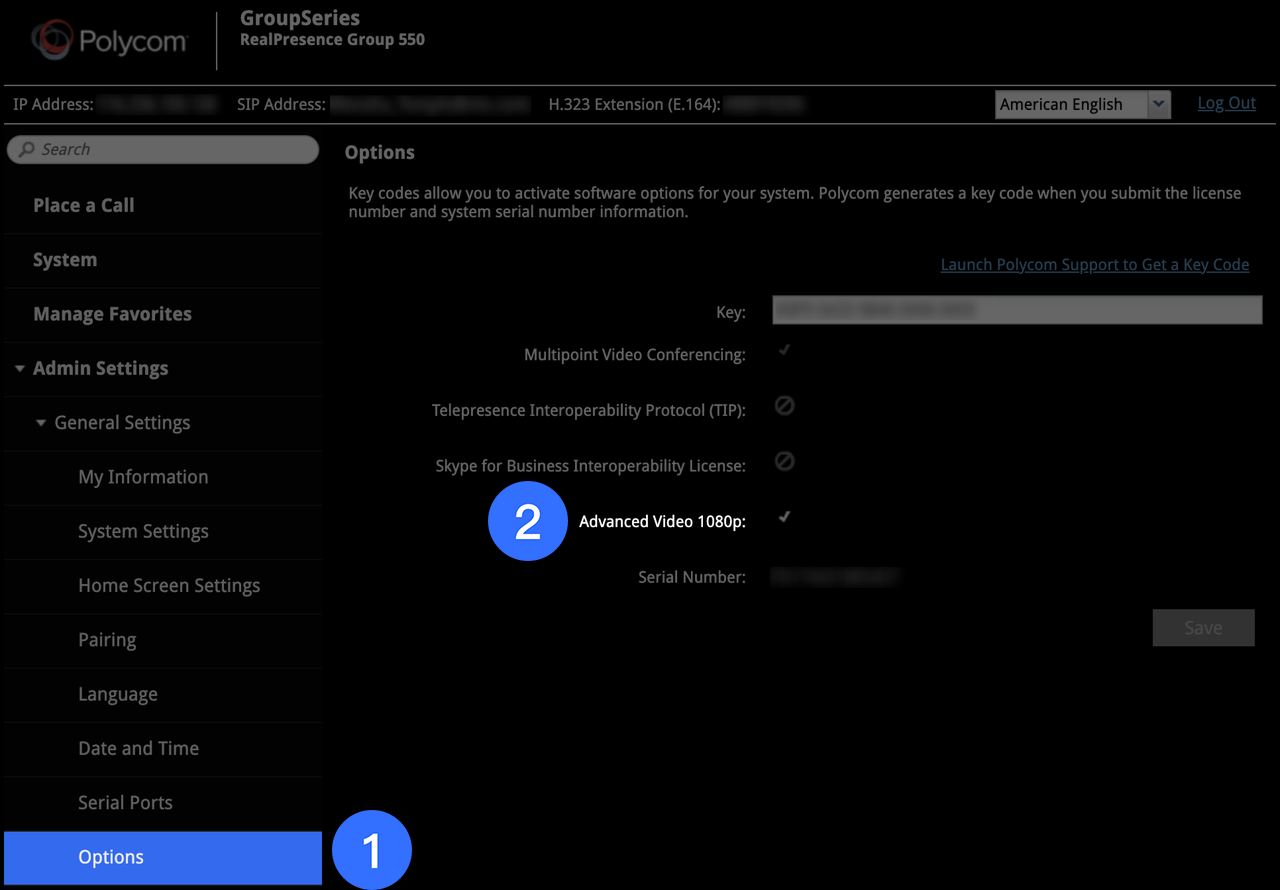1280x890 pixels.
Task: Select the Options sidebar item
Action: (x=111, y=857)
